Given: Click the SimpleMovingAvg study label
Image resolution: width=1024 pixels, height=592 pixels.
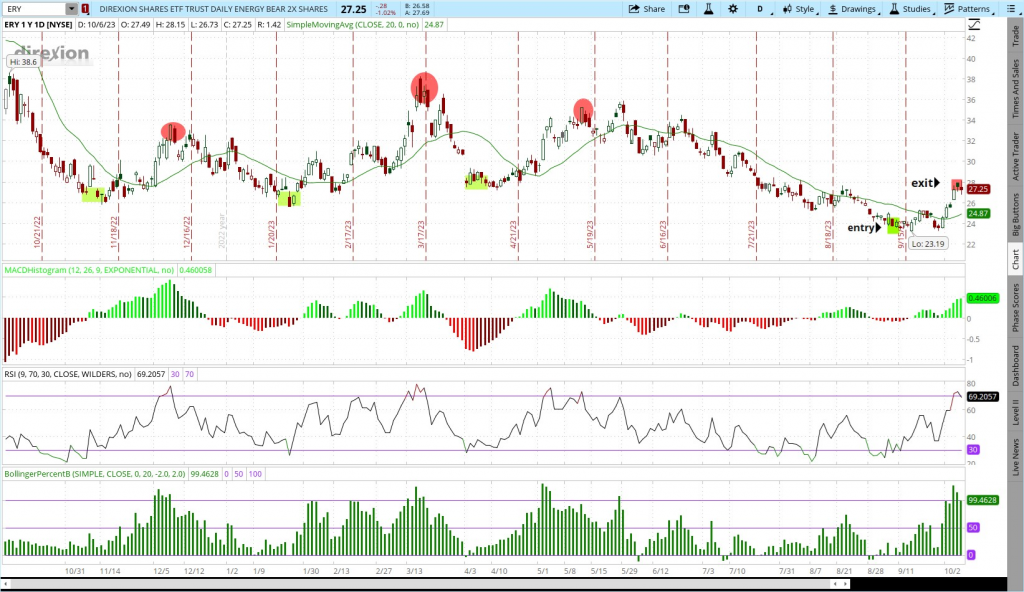Looking at the screenshot, I should click(x=353, y=25).
